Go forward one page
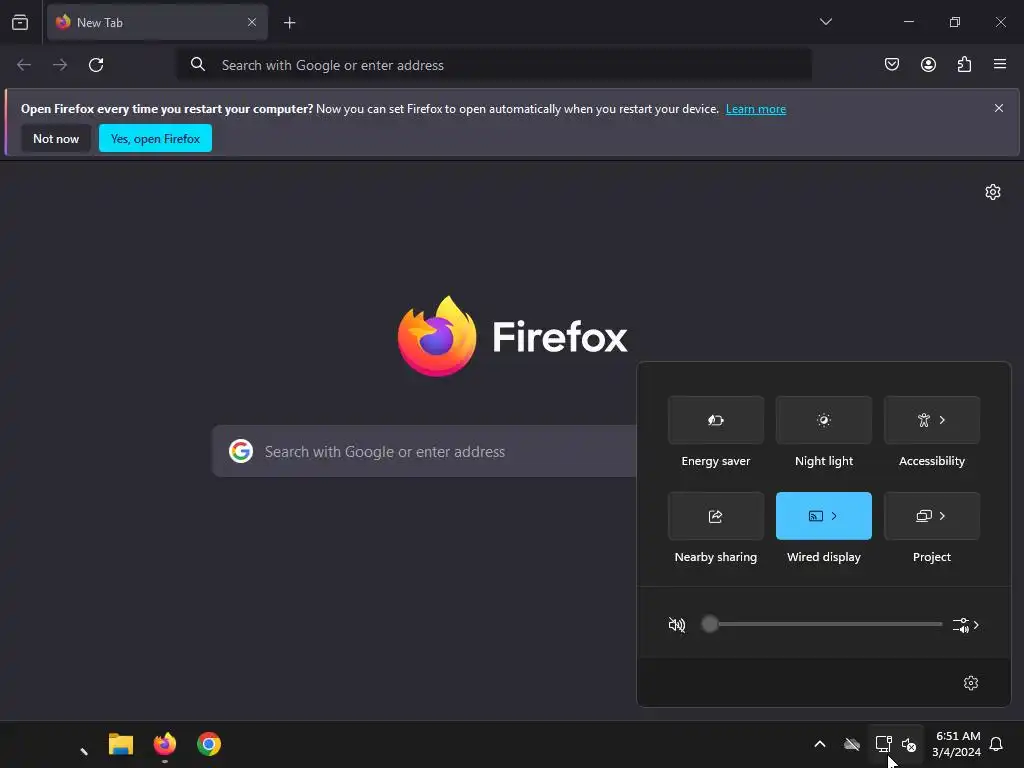 click(x=60, y=65)
